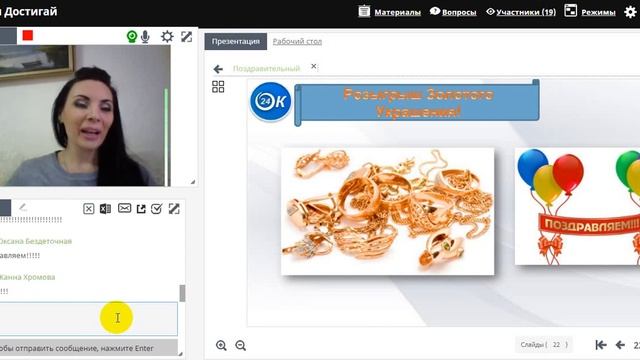
Task: Click the 'нажмите Enter' hint bar
Action: pos(88,348)
